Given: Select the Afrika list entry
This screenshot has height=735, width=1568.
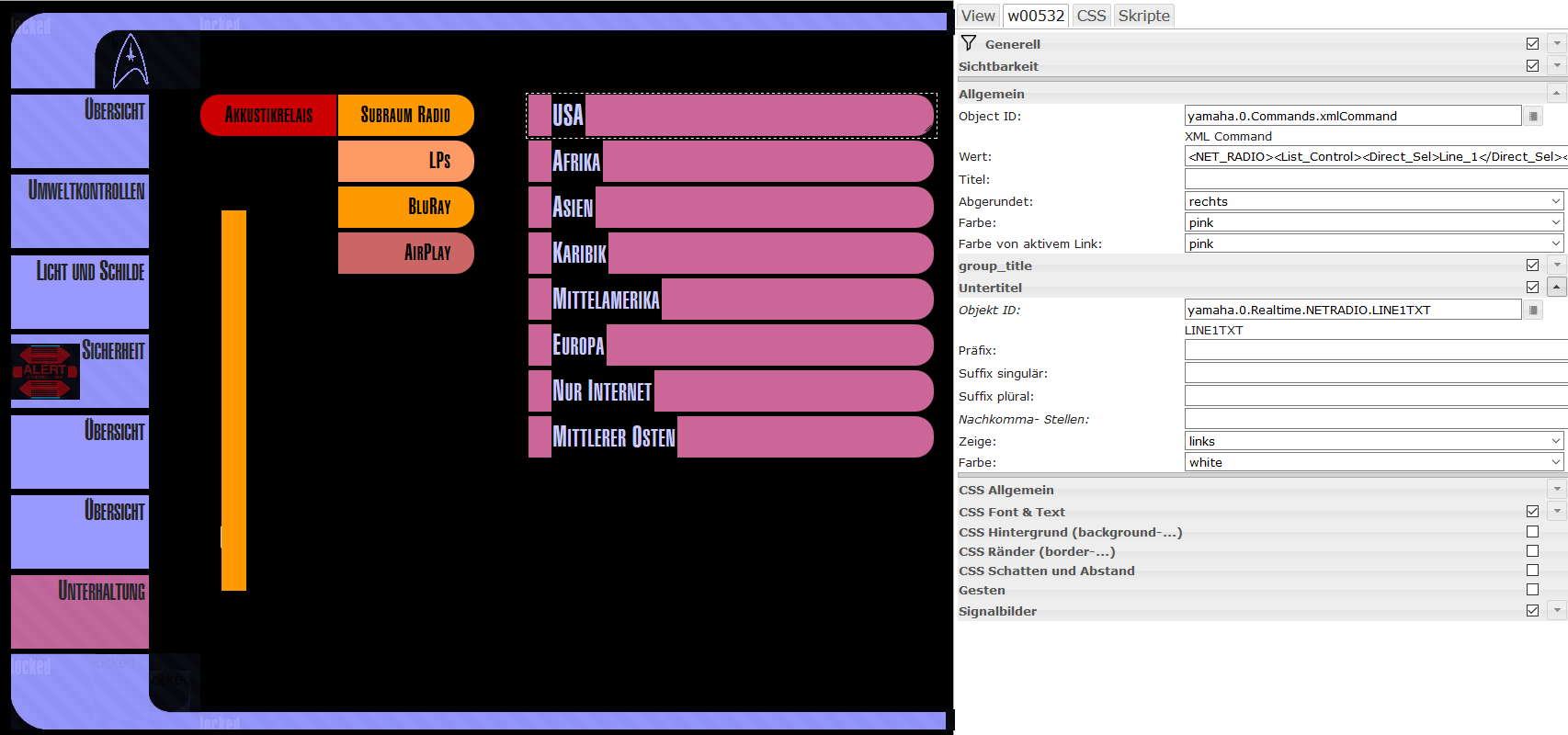Looking at the screenshot, I should (731, 161).
